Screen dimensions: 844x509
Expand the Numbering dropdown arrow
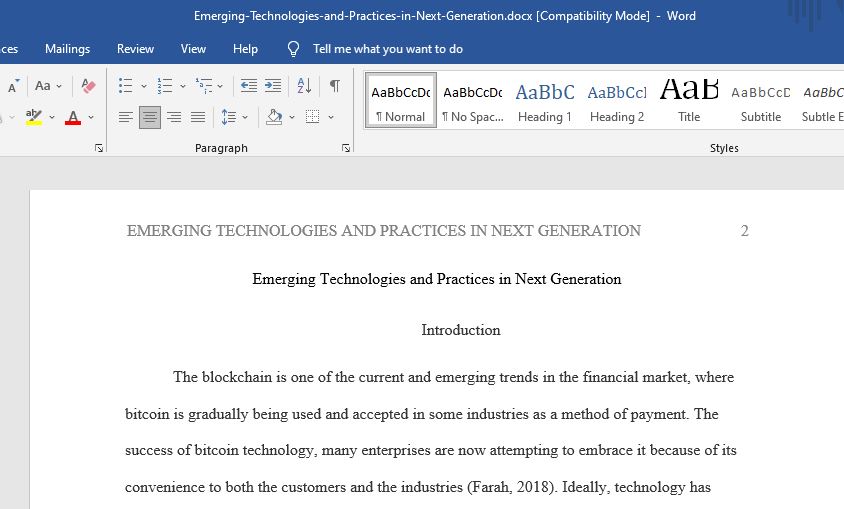click(x=183, y=86)
